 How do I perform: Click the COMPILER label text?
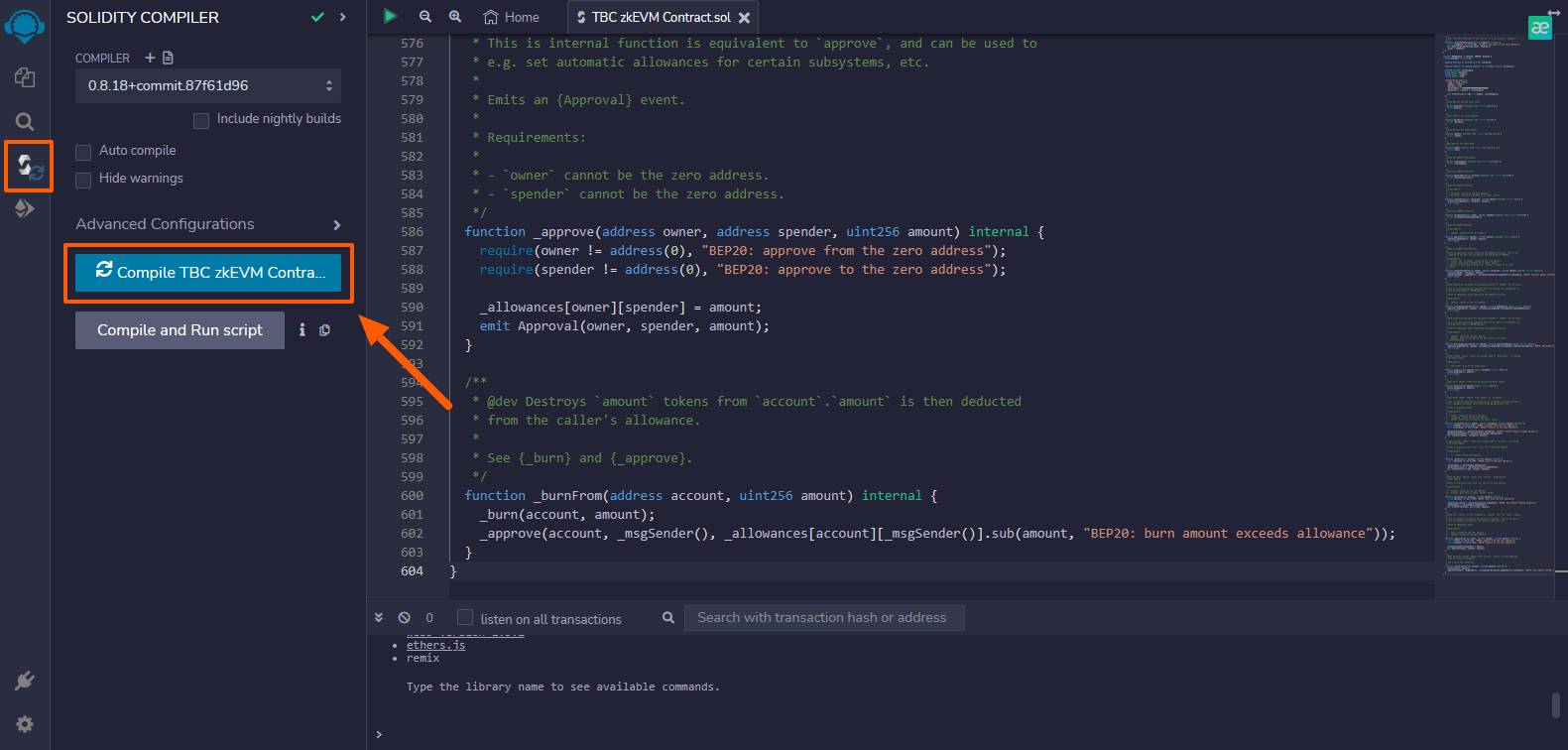(102, 59)
